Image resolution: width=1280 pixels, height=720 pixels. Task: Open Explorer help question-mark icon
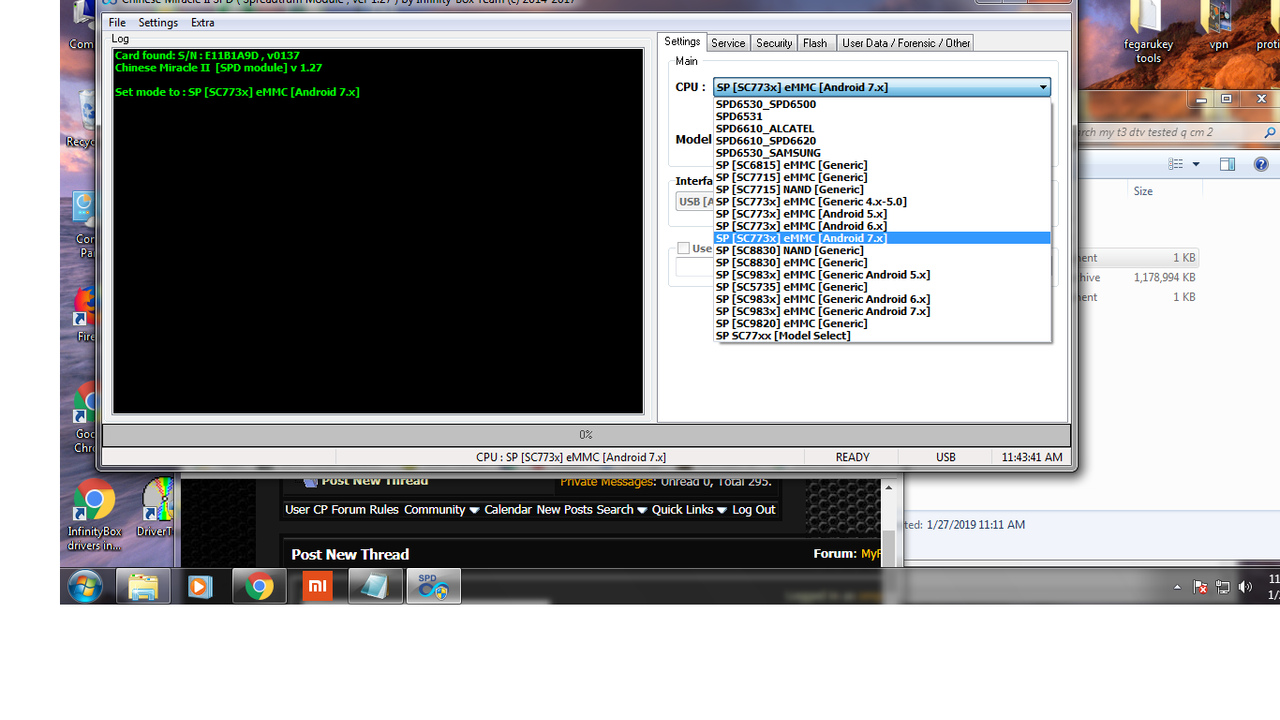point(1260,164)
